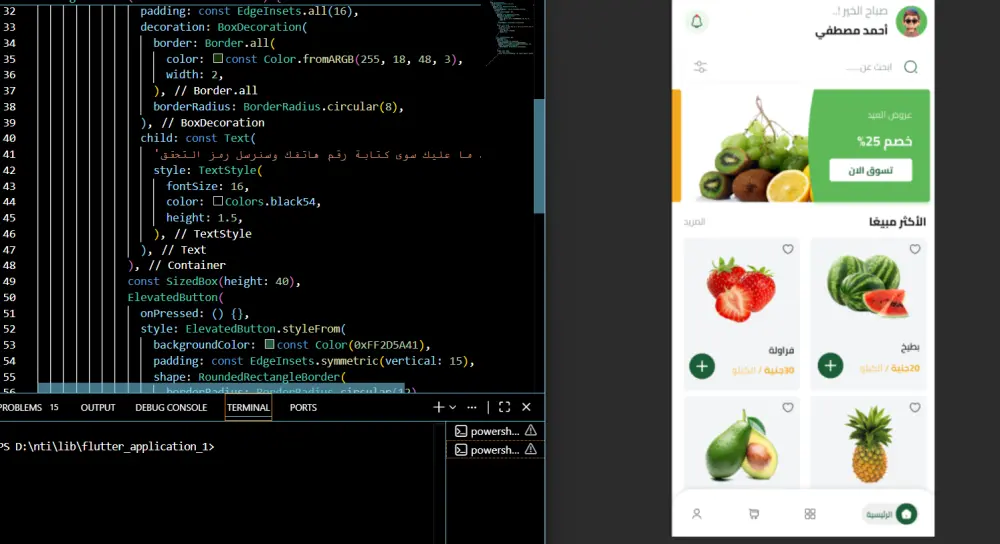Screen dimensions: 1000x544
Task: Favorite the watermelon product with heart icon
Action: pyautogui.click(x=915, y=249)
